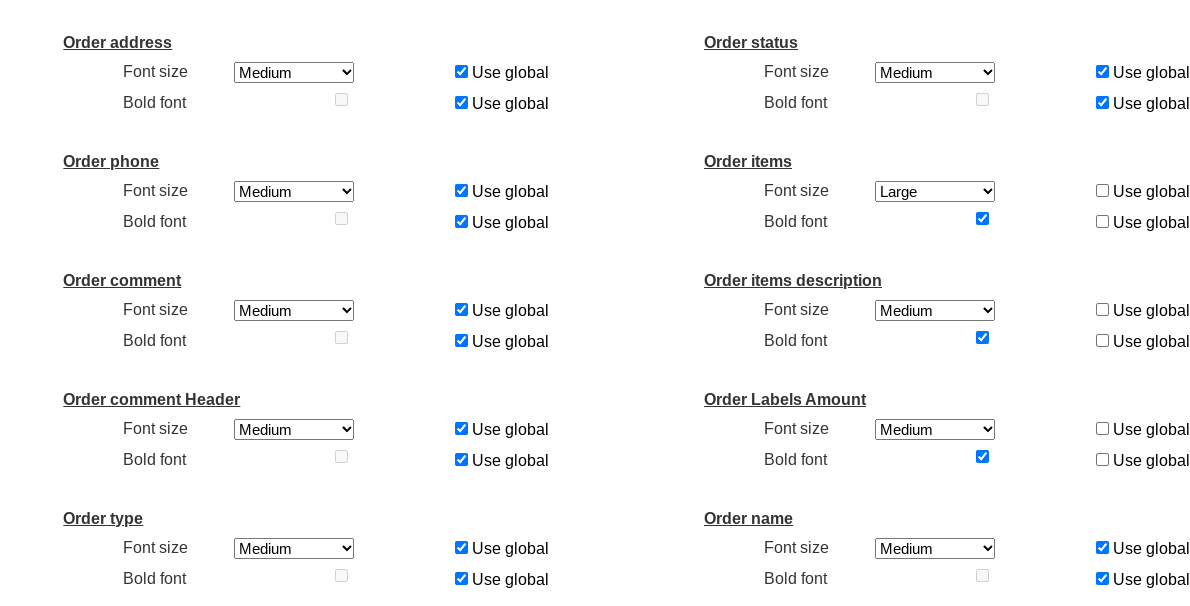
Task: Enable Use global for Order items font size
Action: click(1102, 191)
